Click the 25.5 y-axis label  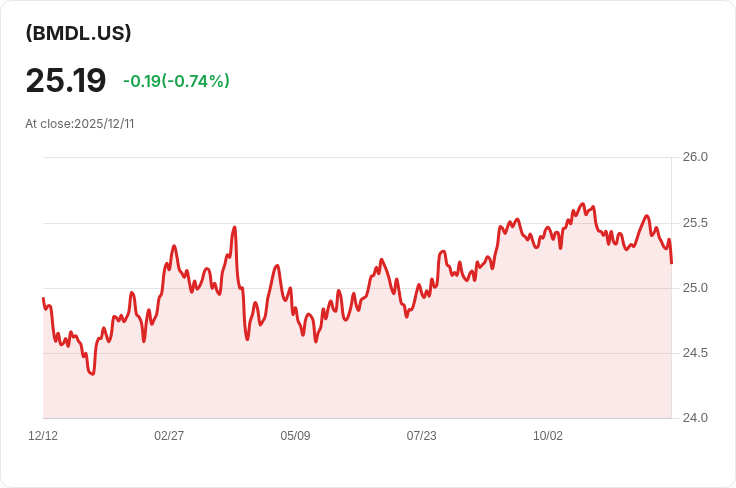click(695, 222)
